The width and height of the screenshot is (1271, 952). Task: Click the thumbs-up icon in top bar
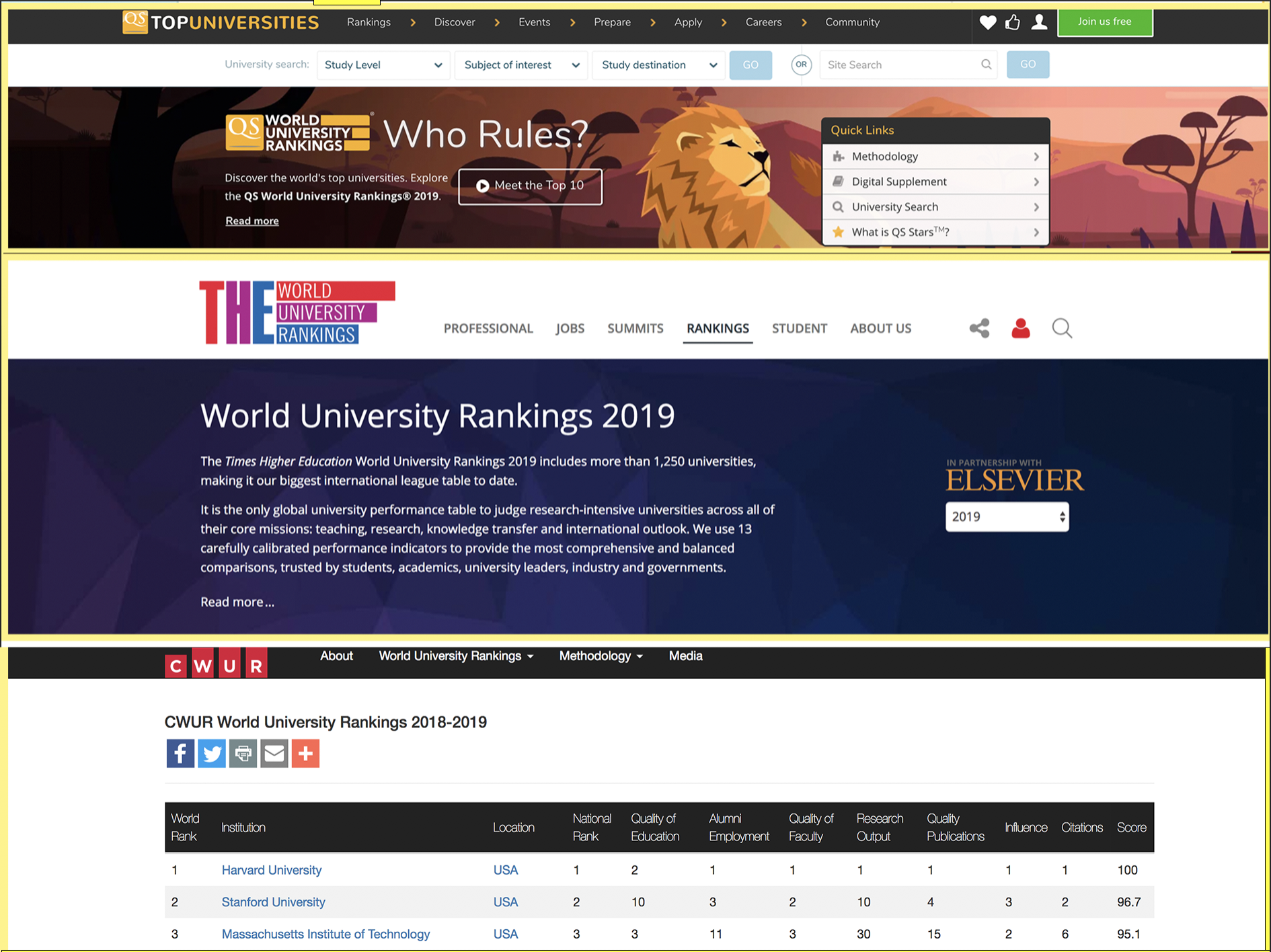tap(1013, 23)
